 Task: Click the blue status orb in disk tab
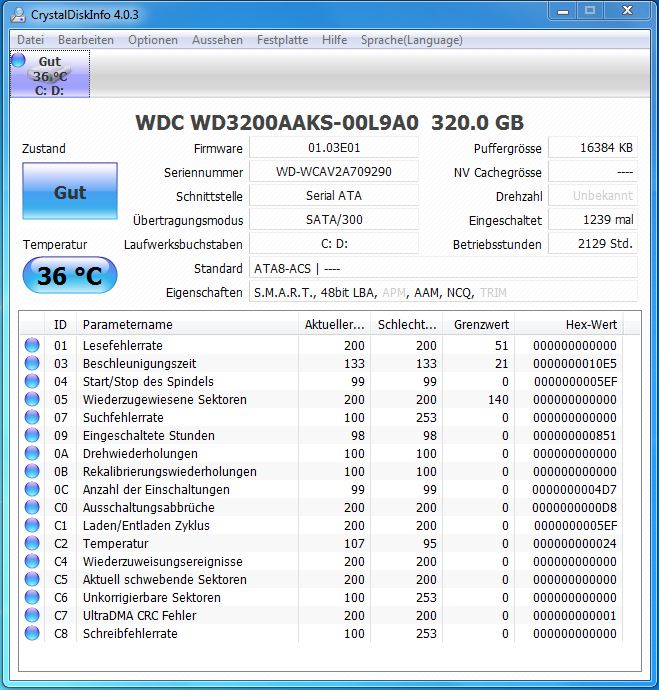[x=18, y=60]
